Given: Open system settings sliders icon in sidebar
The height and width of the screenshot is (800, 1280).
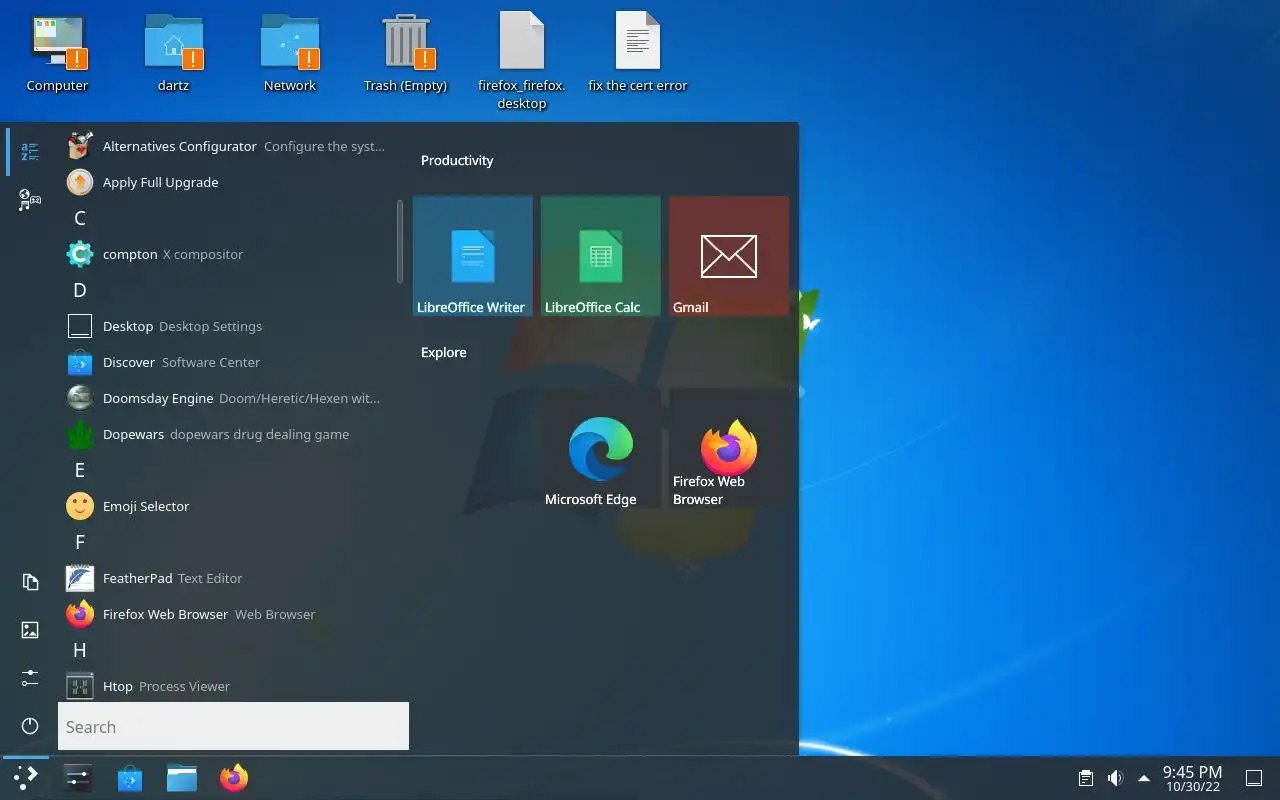Looking at the screenshot, I should [30, 678].
